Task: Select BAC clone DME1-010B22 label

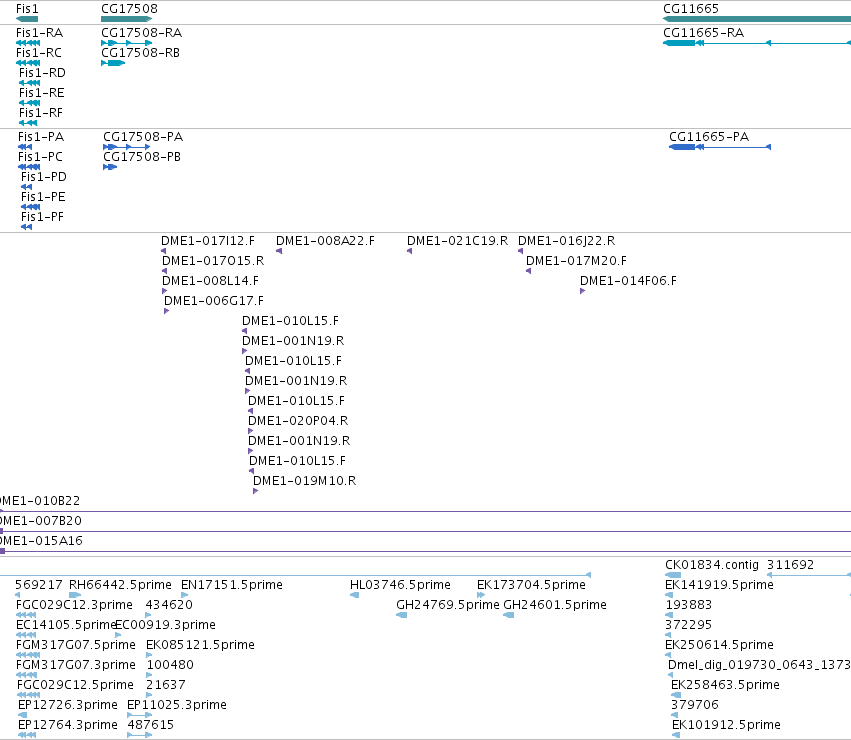Action: (40, 501)
